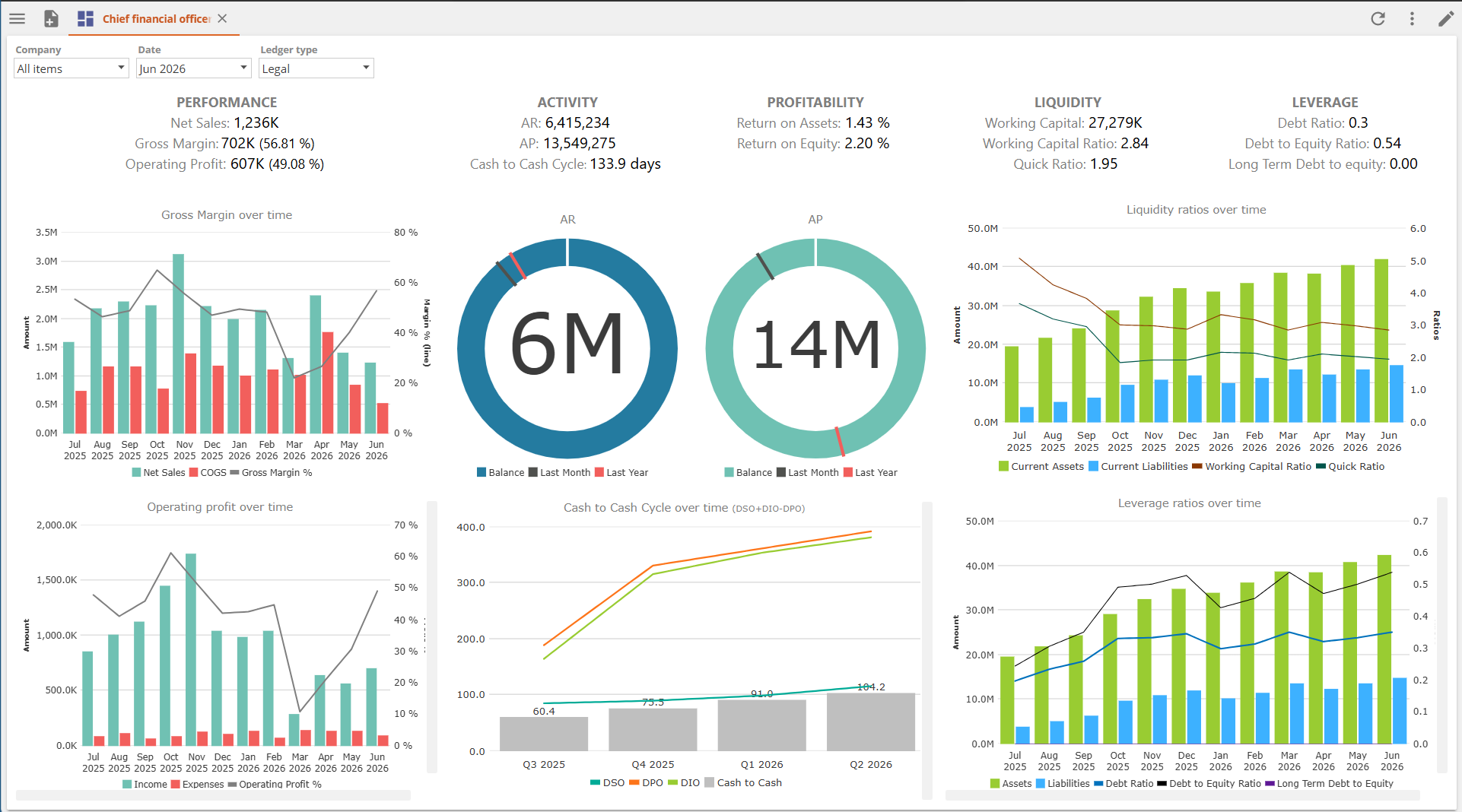Screen dimensions: 1462x812
Task: Click the horizontal scrollbar under Leverage chart
Action: [x=1182, y=795]
